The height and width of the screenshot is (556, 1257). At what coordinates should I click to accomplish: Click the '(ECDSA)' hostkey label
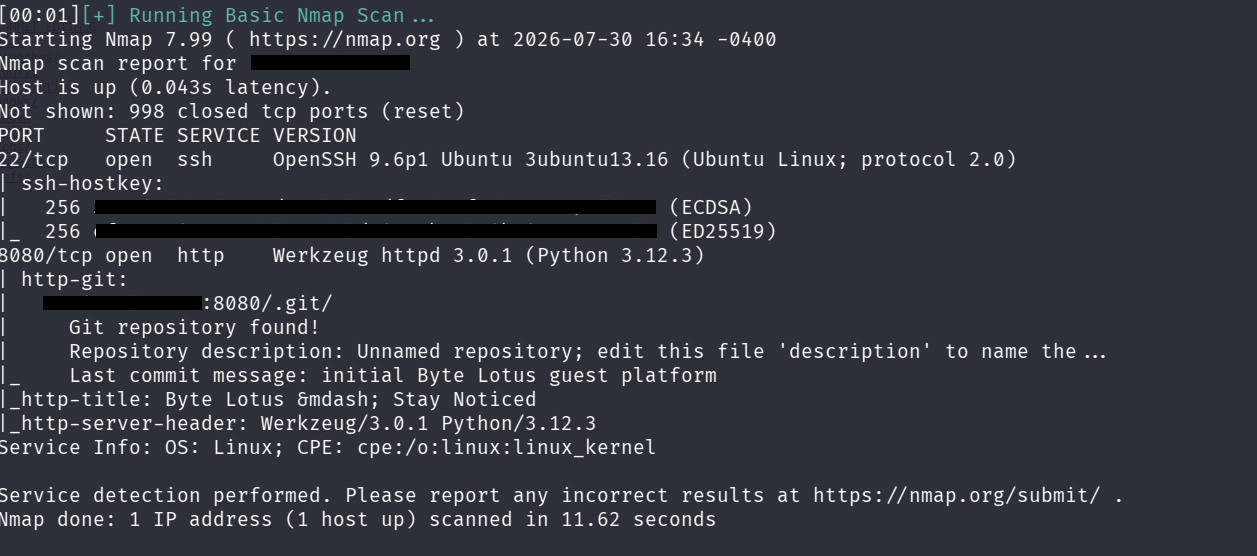(711, 208)
